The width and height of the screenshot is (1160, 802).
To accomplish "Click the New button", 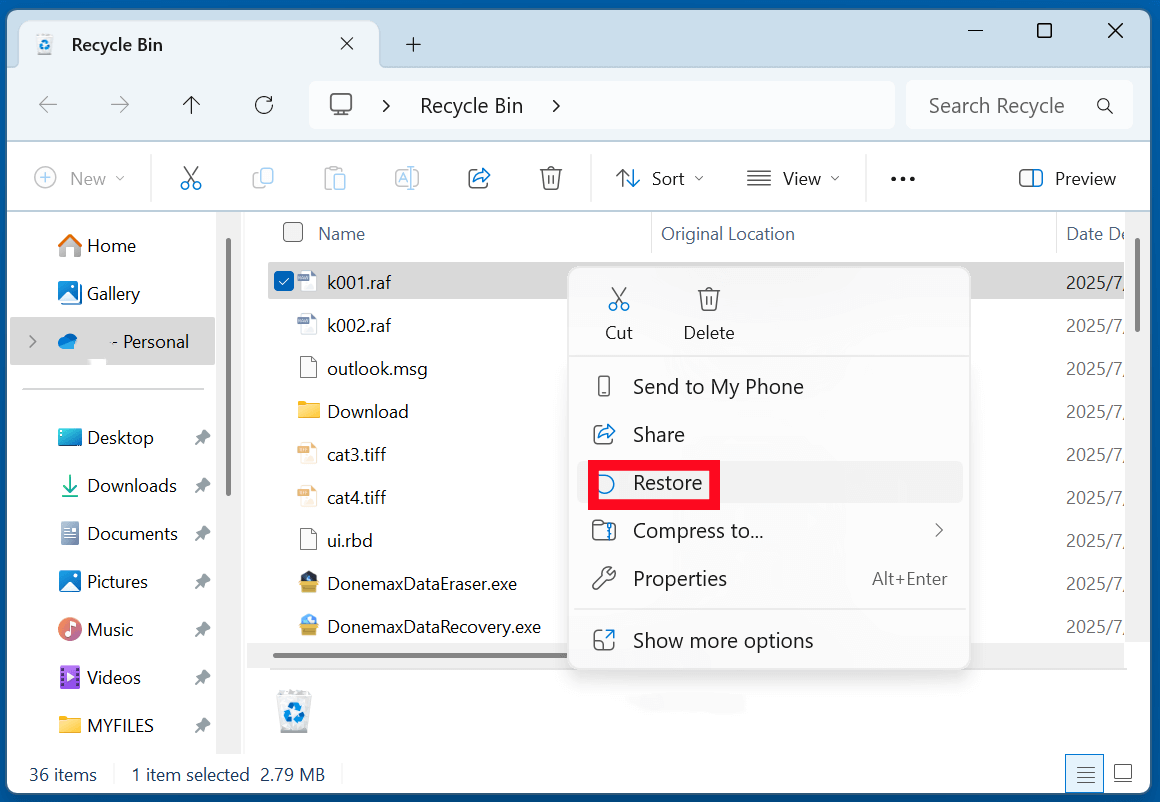I will [x=81, y=178].
